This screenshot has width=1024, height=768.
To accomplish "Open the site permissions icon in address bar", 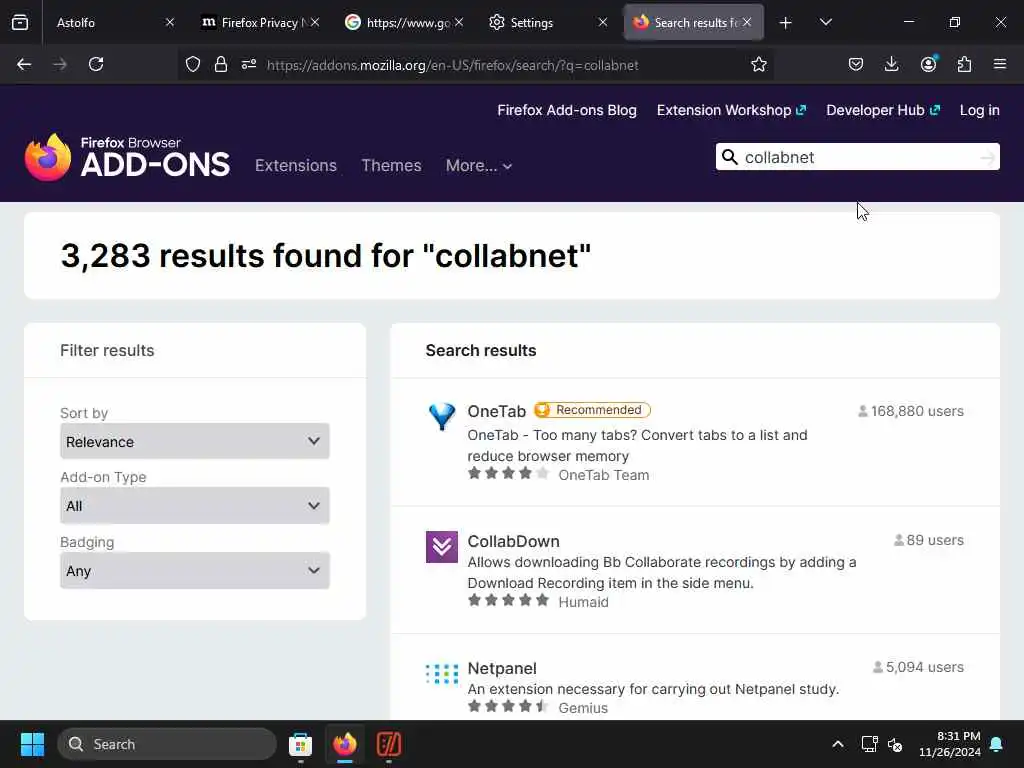I will tap(249, 64).
